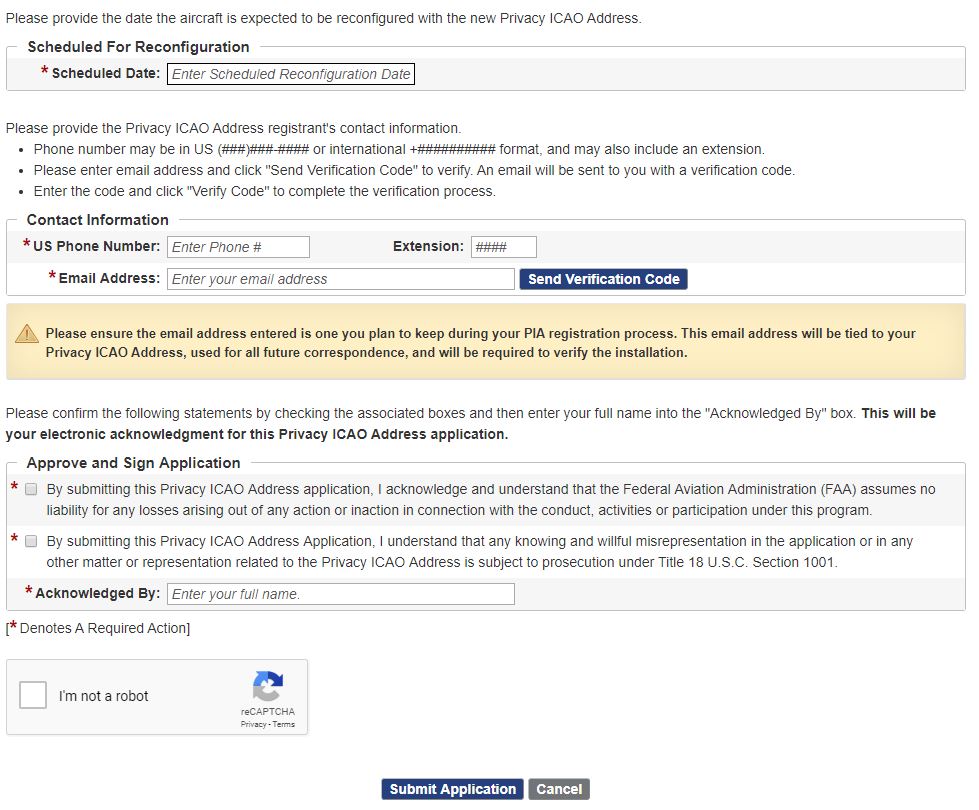The width and height of the screenshot is (979, 810).
Task: Cancel the application form
Action: [559, 789]
